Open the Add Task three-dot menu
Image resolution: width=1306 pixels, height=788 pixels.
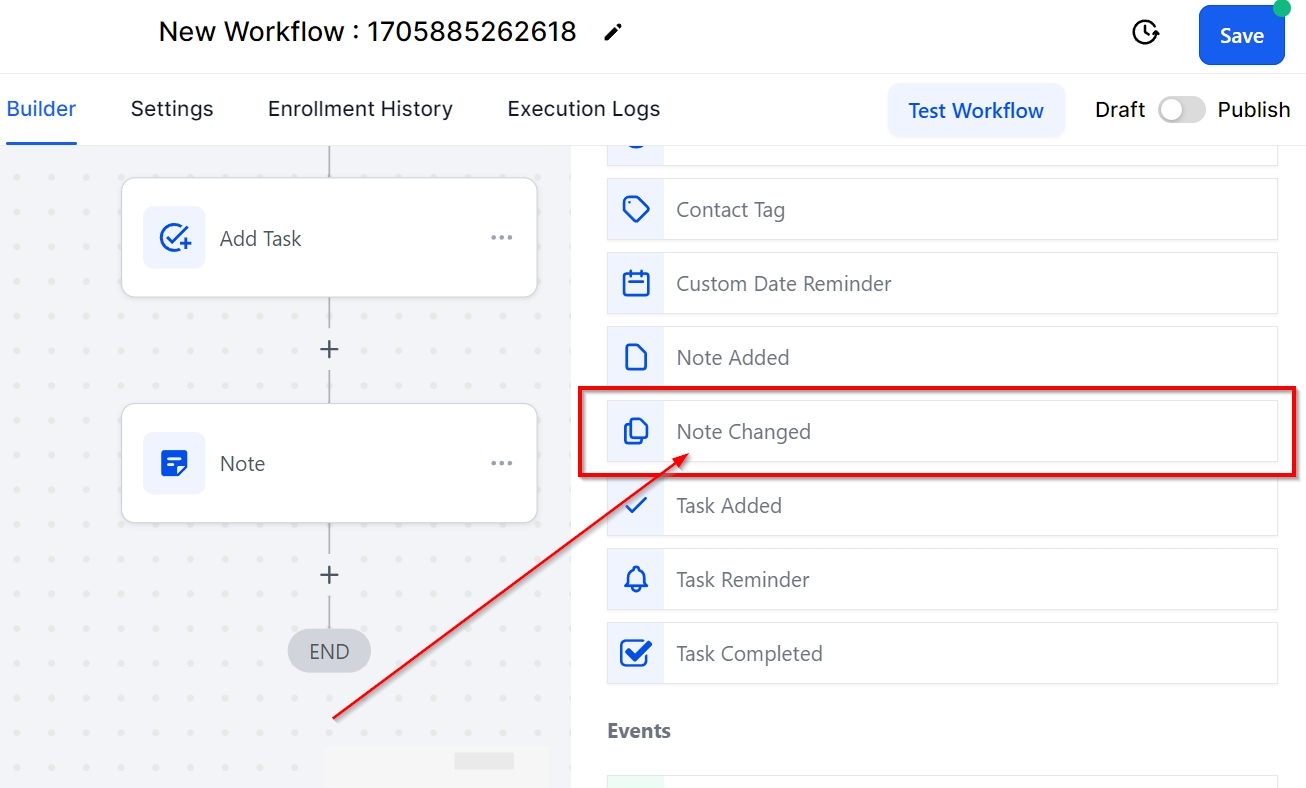(x=502, y=238)
